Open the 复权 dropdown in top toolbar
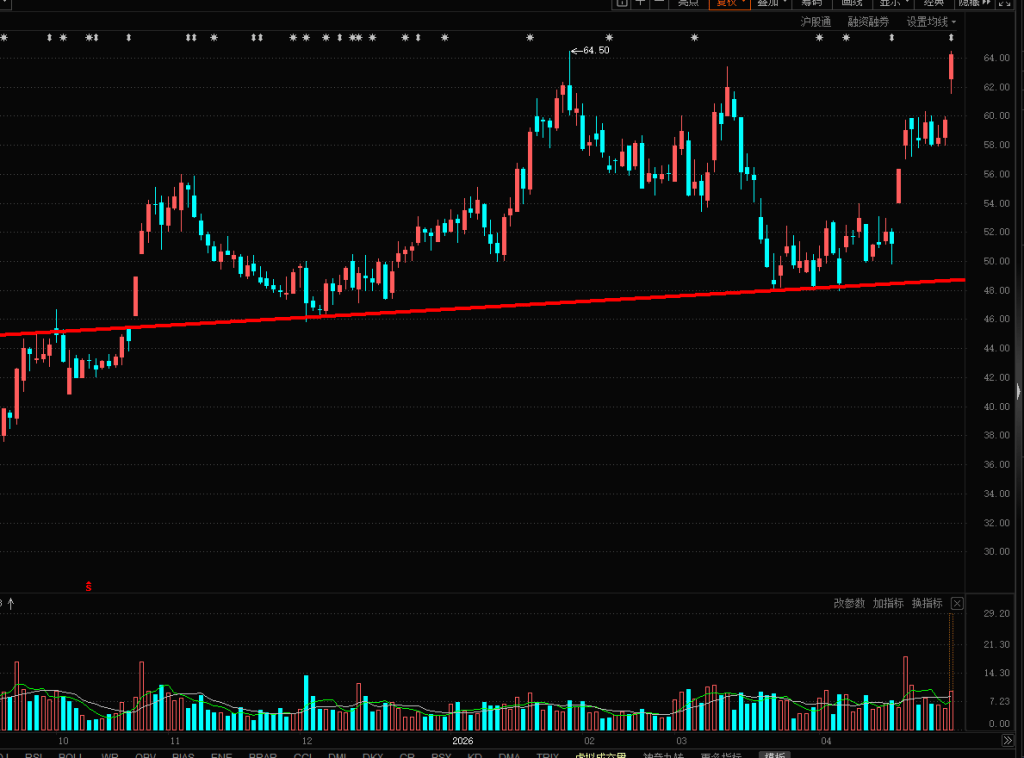Image resolution: width=1024 pixels, height=758 pixels. 728,3
